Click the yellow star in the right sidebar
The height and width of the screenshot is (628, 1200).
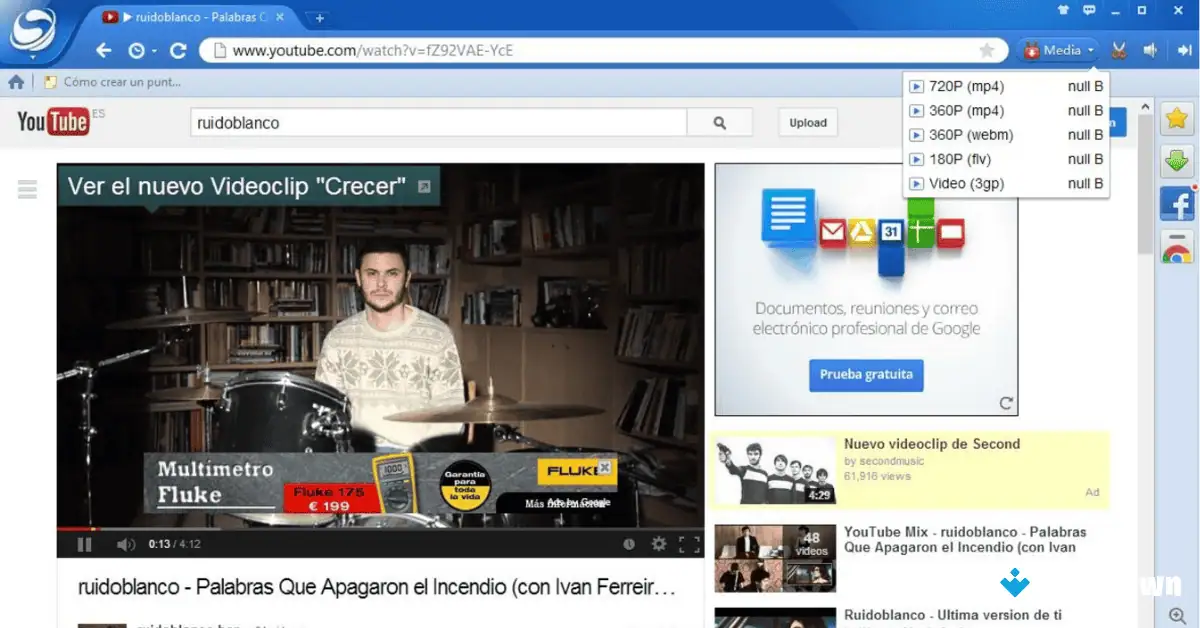pyautogui.click(x=1177, y=118)
